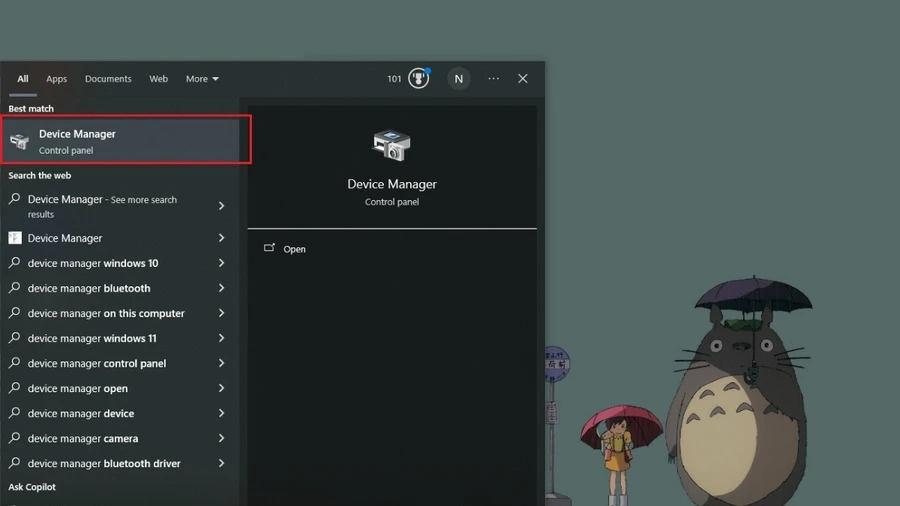
Task: Expand arrow for 'device manager device'
Action: pos(221,413)
